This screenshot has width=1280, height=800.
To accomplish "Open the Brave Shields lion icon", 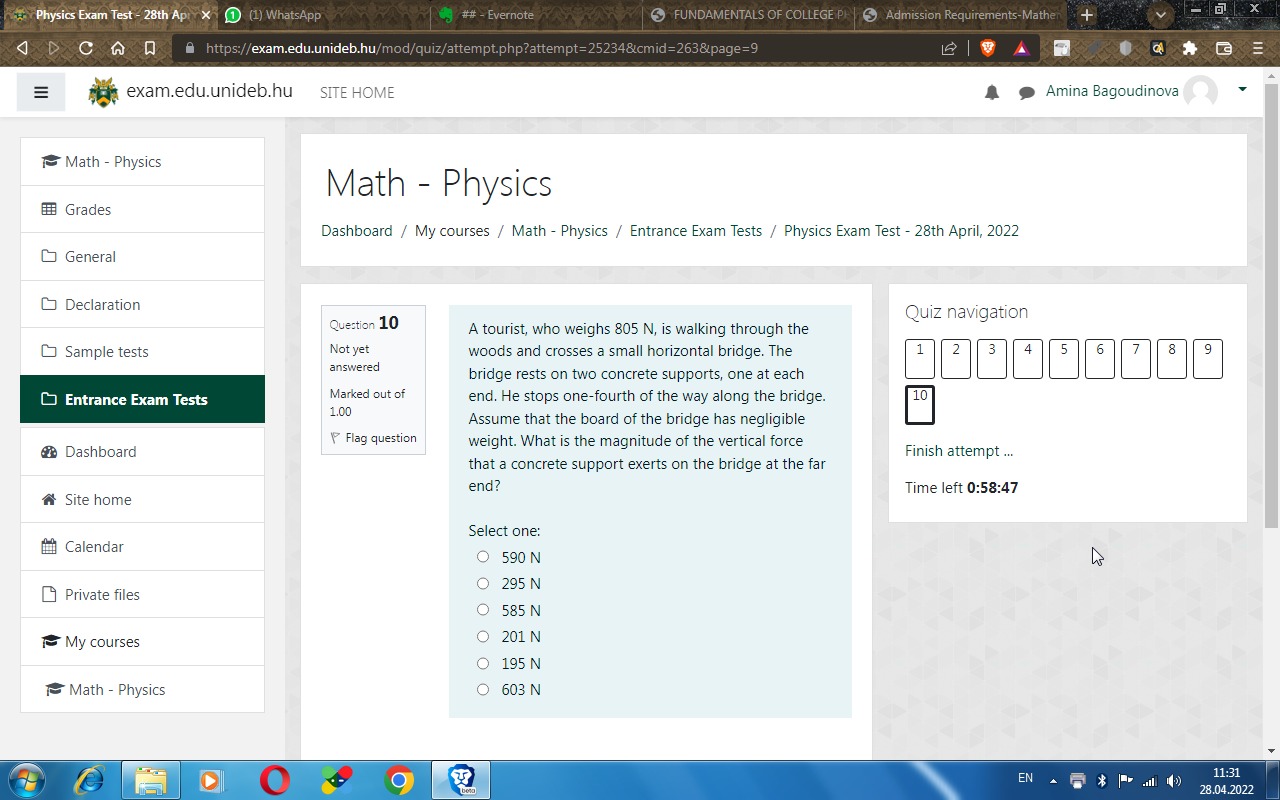I will pos(988,48).
